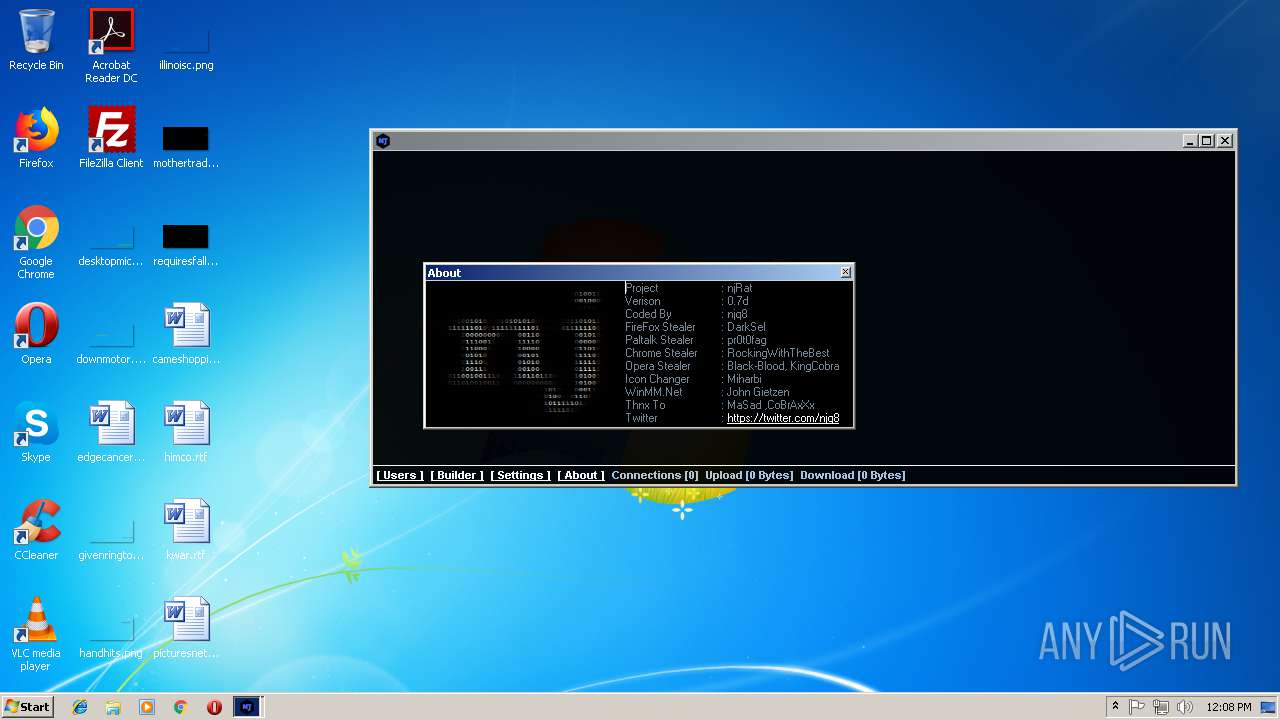This screenshot has height=720, width=1280.
Task: Click the 12:08 PM clock
Action: click(x=1229, y=707)
